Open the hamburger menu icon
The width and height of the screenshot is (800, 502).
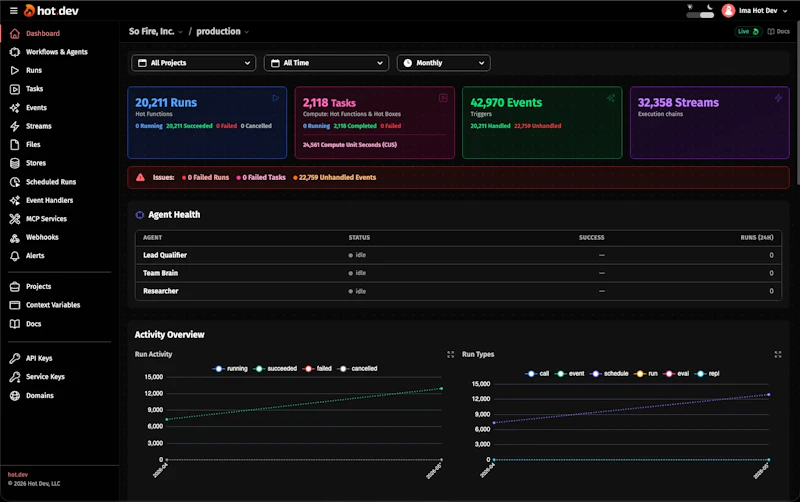[14, 11]
